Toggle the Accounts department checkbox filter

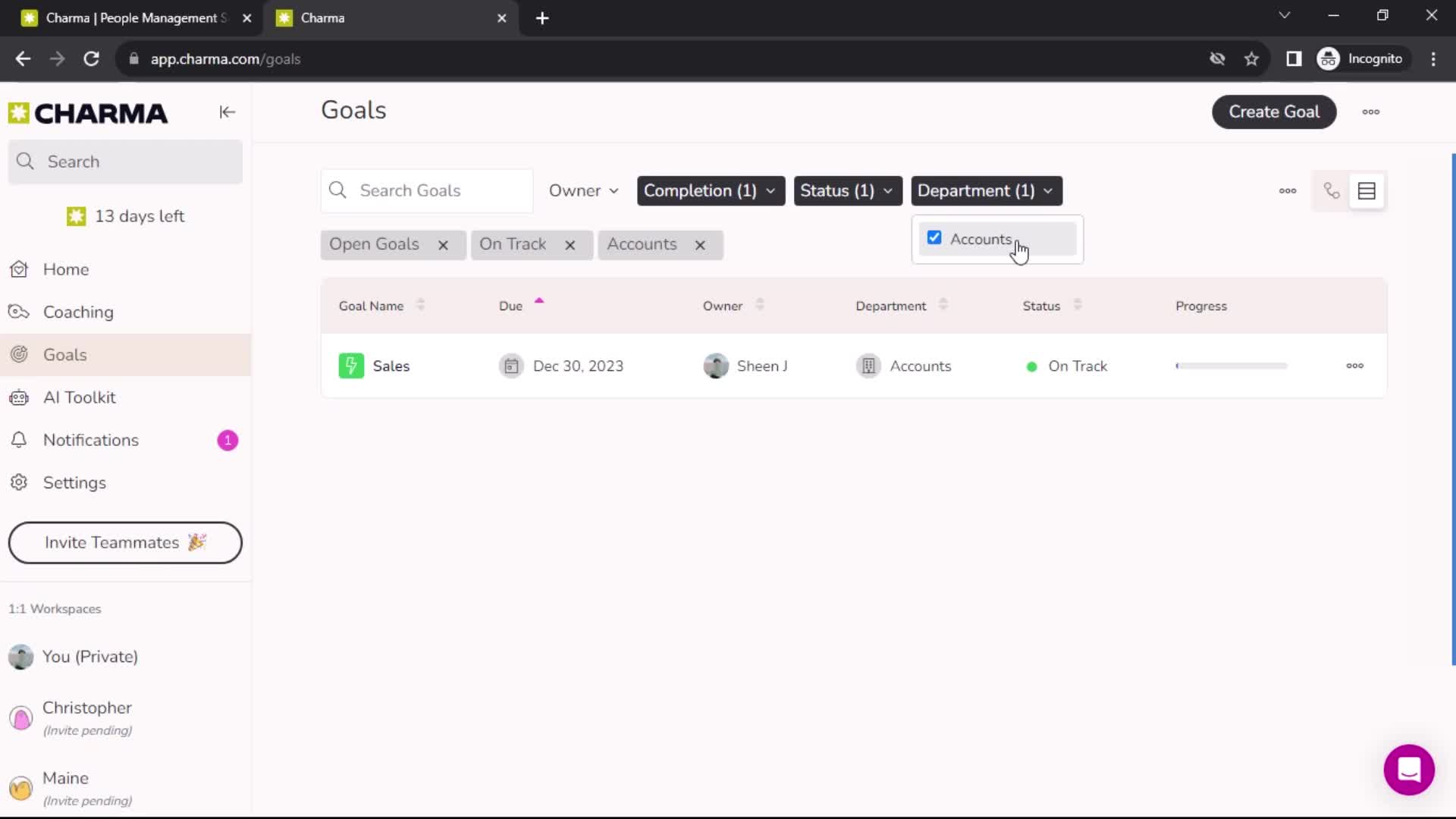(x=934, y=238)
